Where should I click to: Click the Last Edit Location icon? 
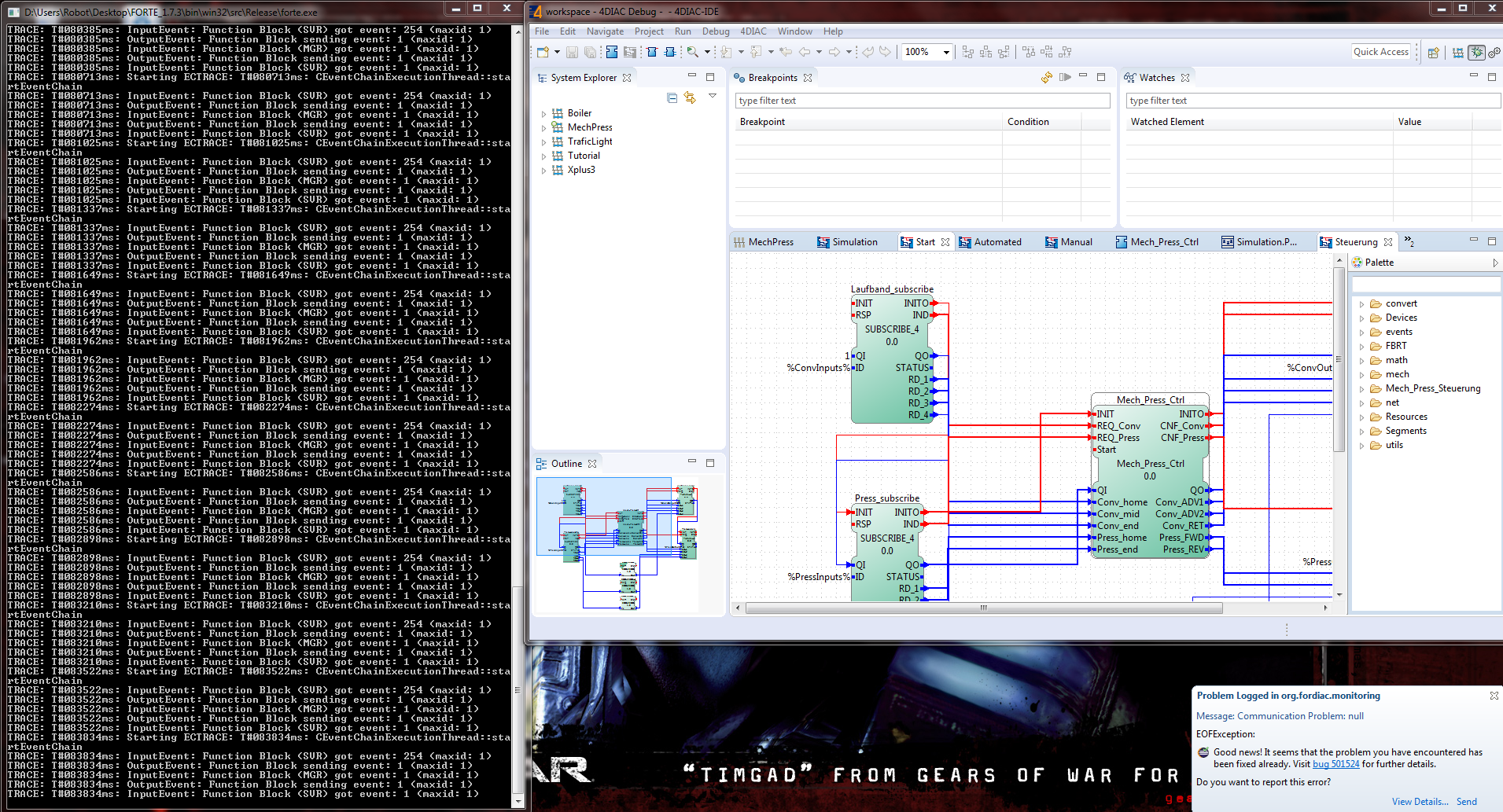click(786, 52)
